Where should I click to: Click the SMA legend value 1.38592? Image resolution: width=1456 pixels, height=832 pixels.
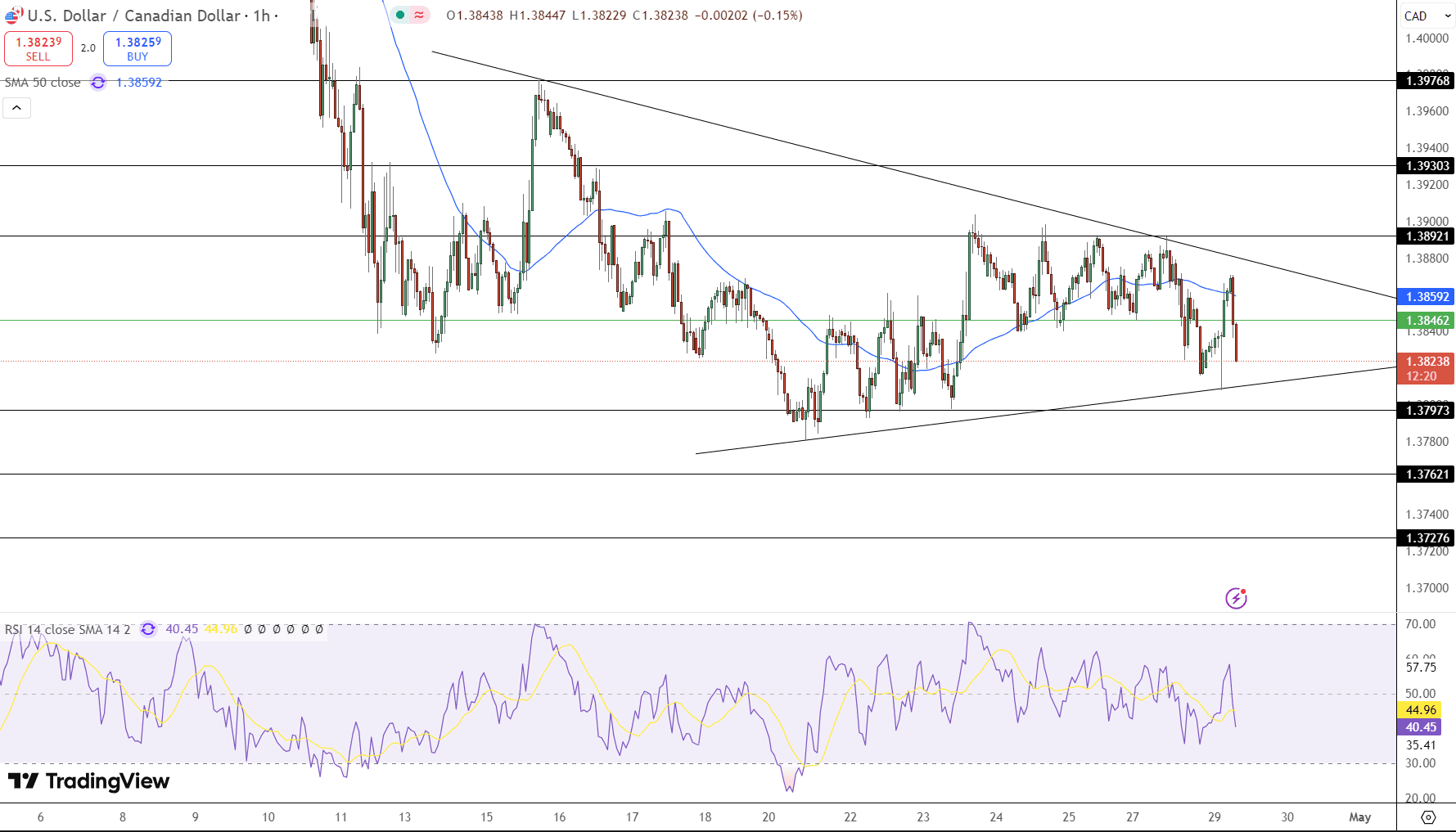click(x=139, y=83)
